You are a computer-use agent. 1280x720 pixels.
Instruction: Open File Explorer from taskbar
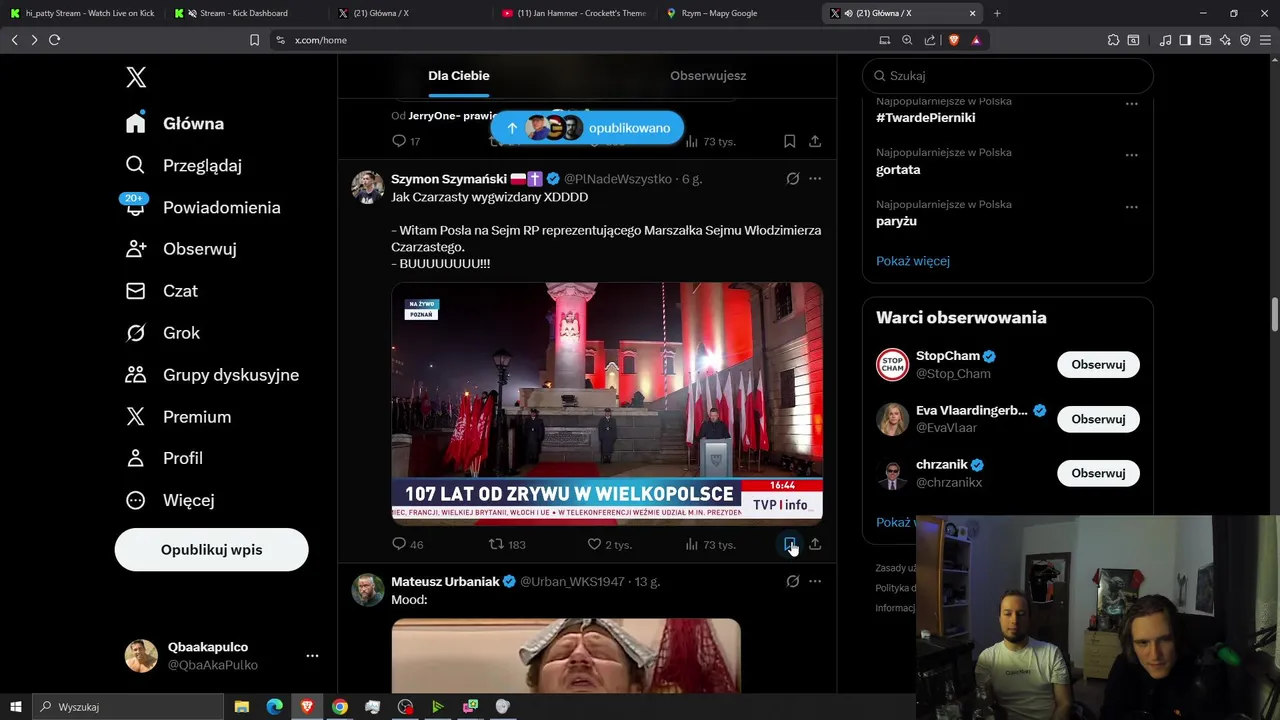pos(242,707)
